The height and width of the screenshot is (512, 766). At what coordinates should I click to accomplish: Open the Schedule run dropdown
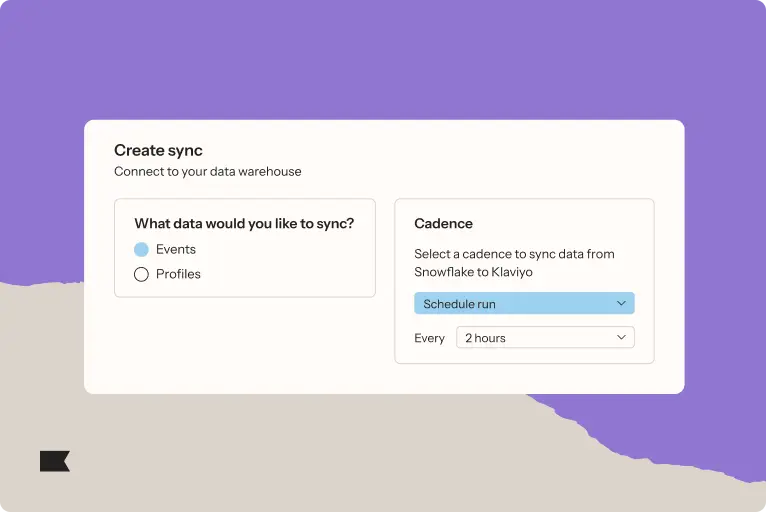[524, 303]
